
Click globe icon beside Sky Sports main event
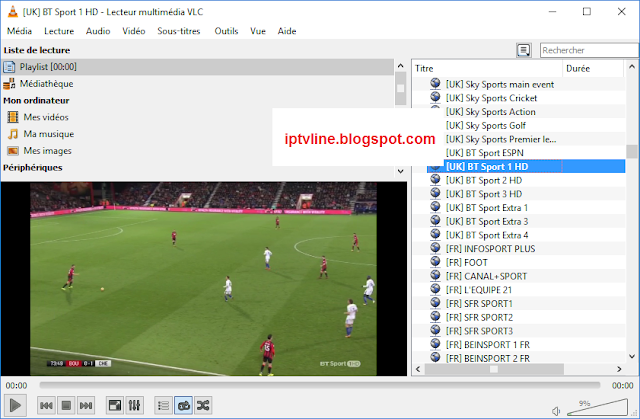click(436, 83)
